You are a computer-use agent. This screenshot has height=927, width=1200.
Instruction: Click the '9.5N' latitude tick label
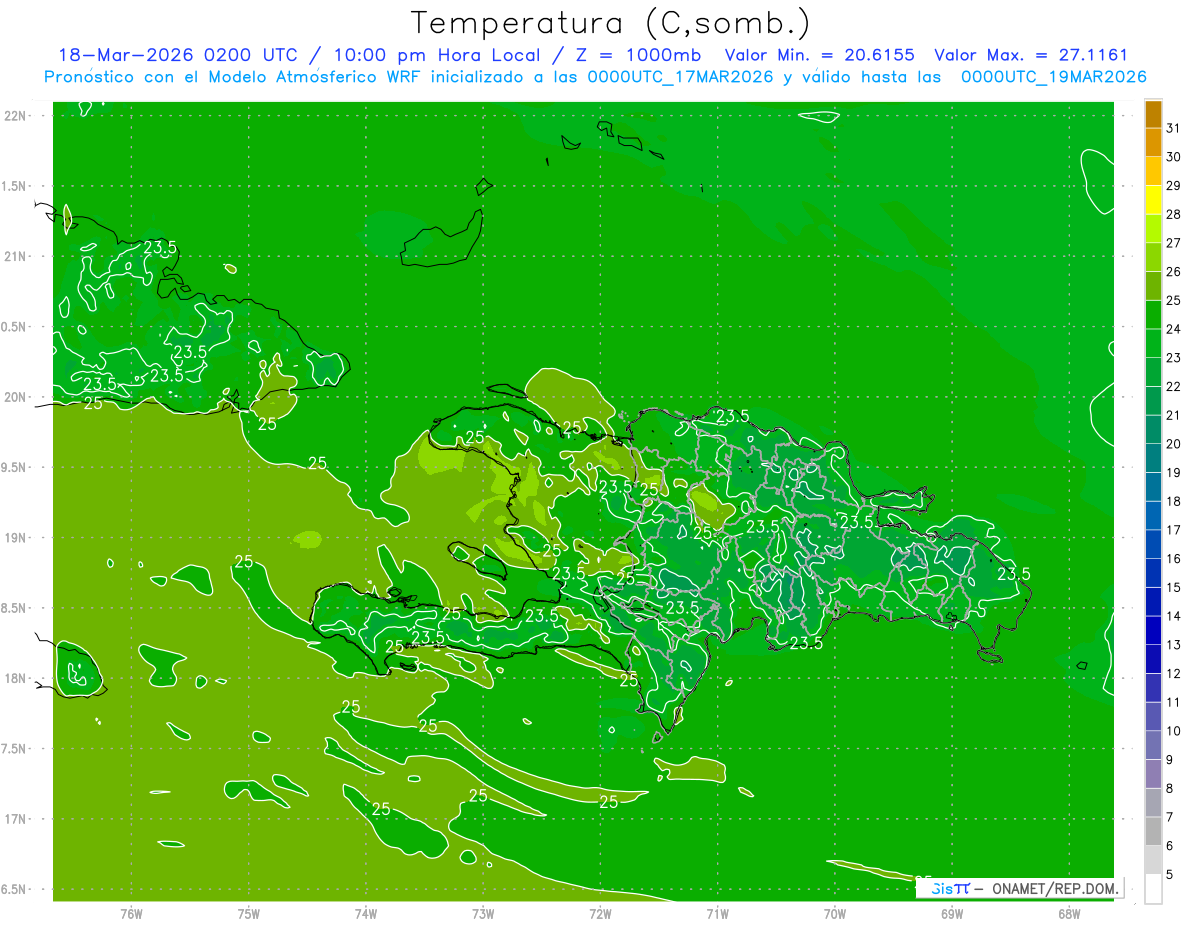(15, 467)
